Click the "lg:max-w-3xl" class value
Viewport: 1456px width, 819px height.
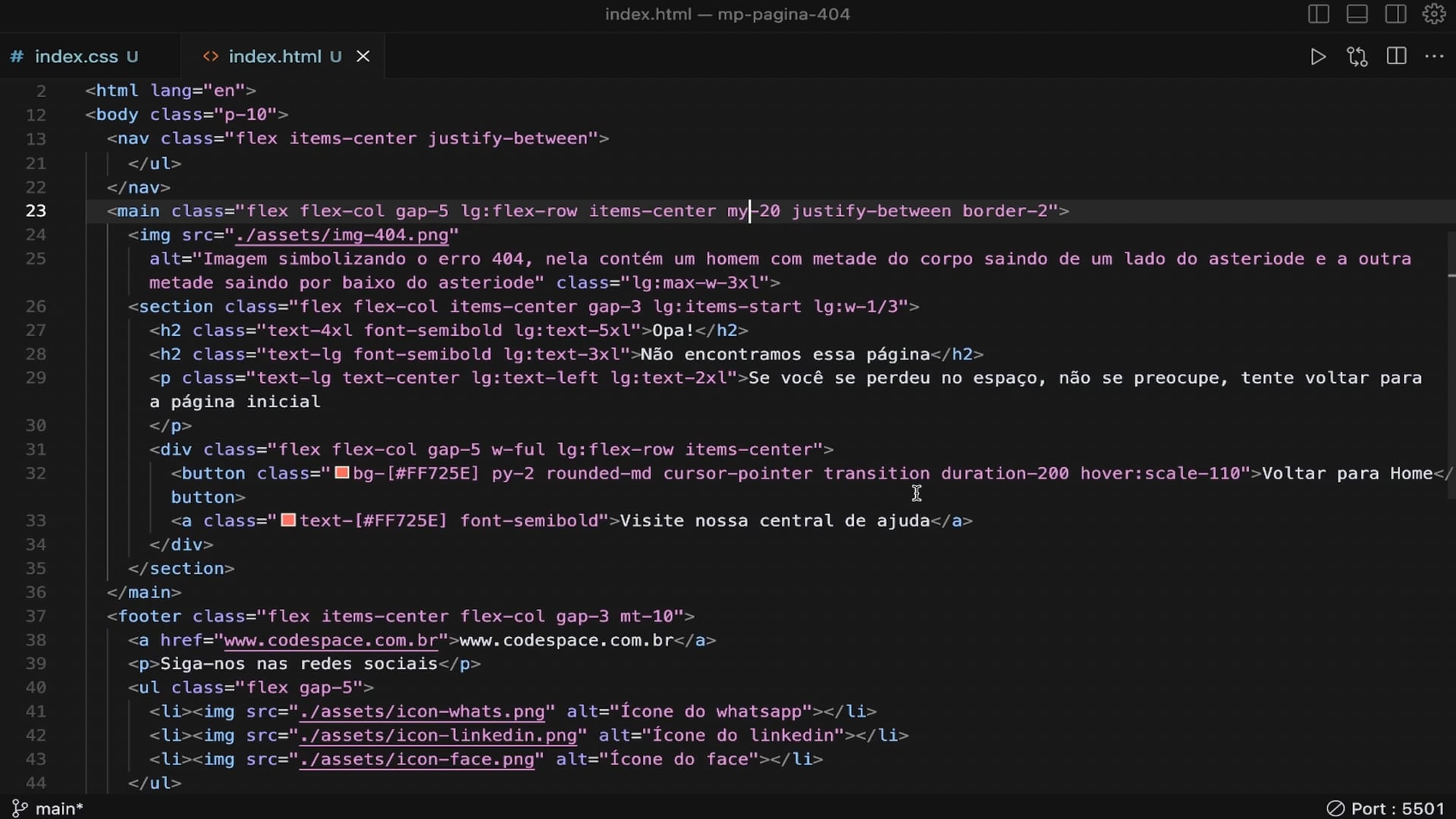pos(695,283)
